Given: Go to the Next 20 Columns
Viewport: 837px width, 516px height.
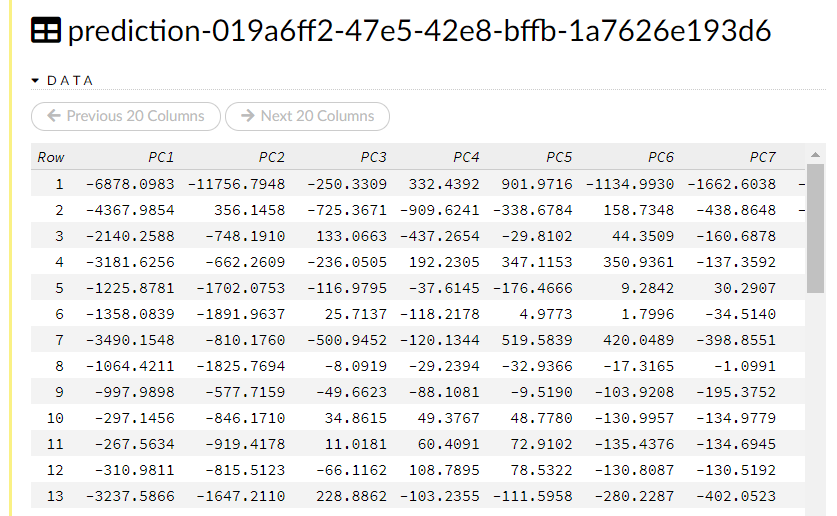Looking at the screenshot, I should pyautogui.click(x=307, y=116).
